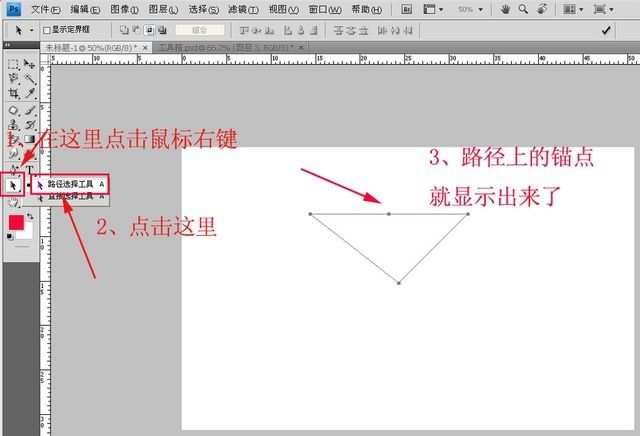Click the middle anchor point on top edge
Image resolution: width=640 pixels, height=436 pixels.
tap(389, 214)
